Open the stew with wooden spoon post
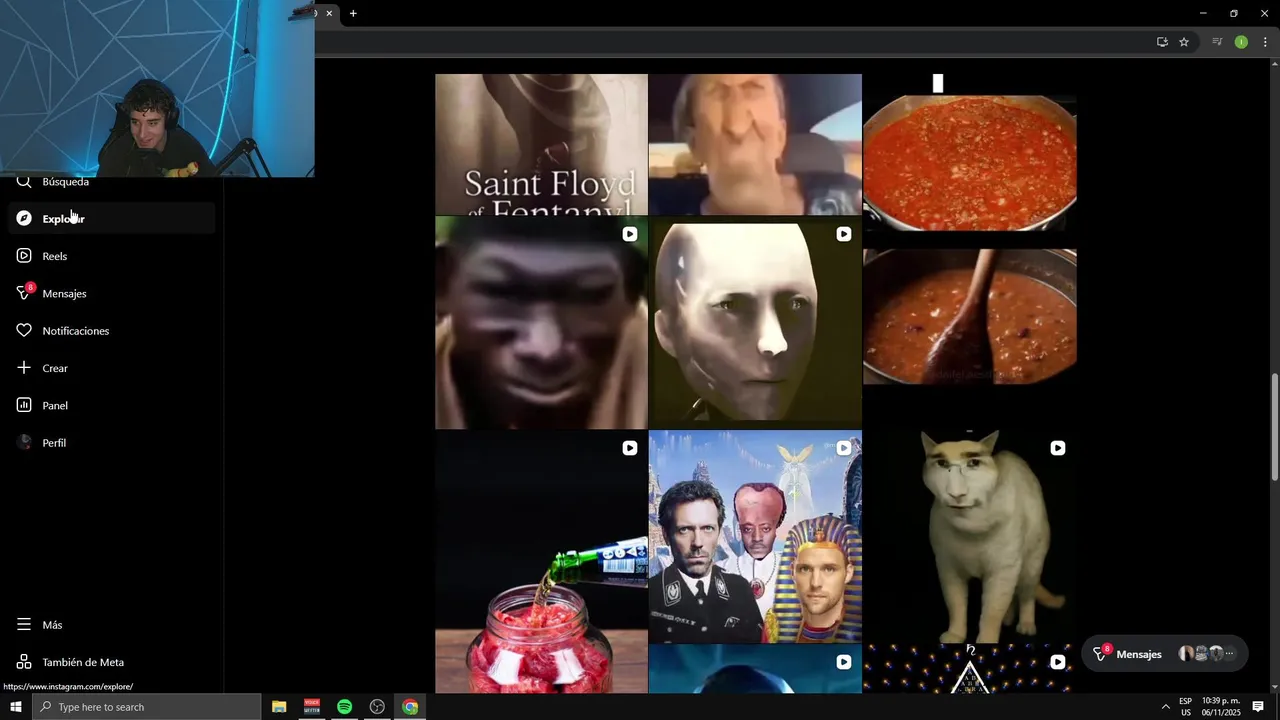The image size is (1280, 720). click(970, 316)
